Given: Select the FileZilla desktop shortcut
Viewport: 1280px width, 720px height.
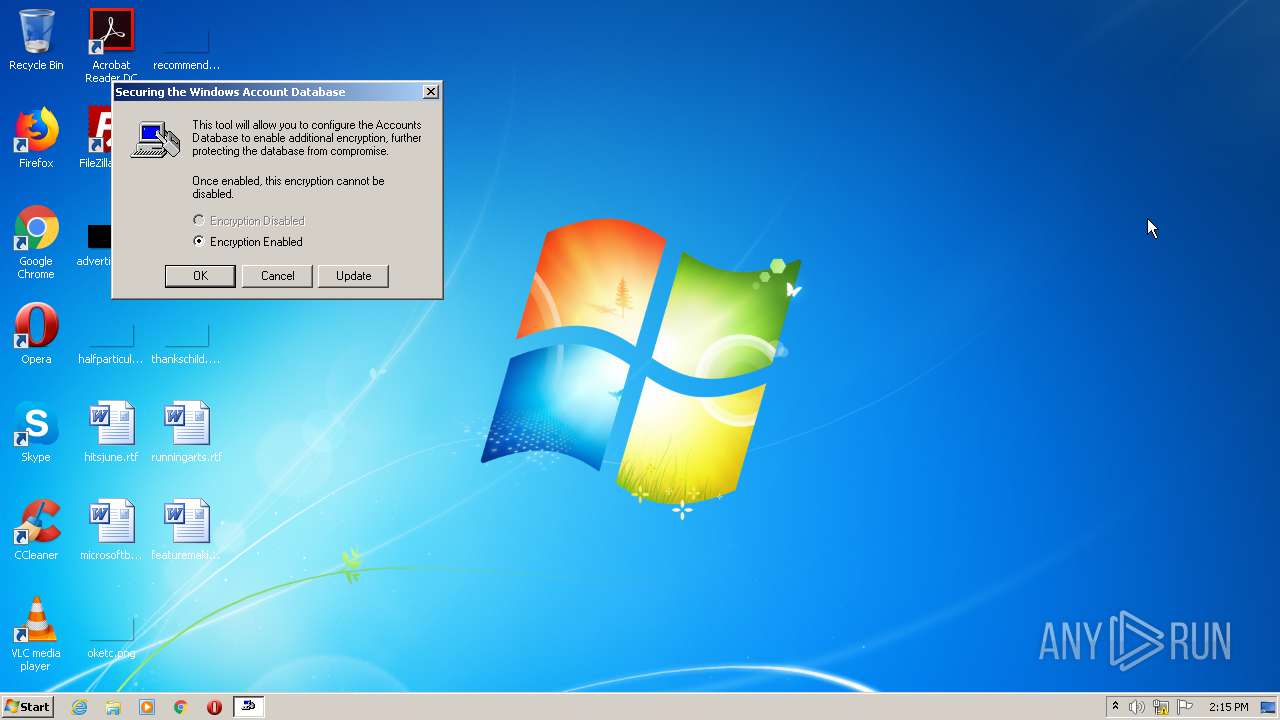Looking at the screenshot, I should [98, 138].
